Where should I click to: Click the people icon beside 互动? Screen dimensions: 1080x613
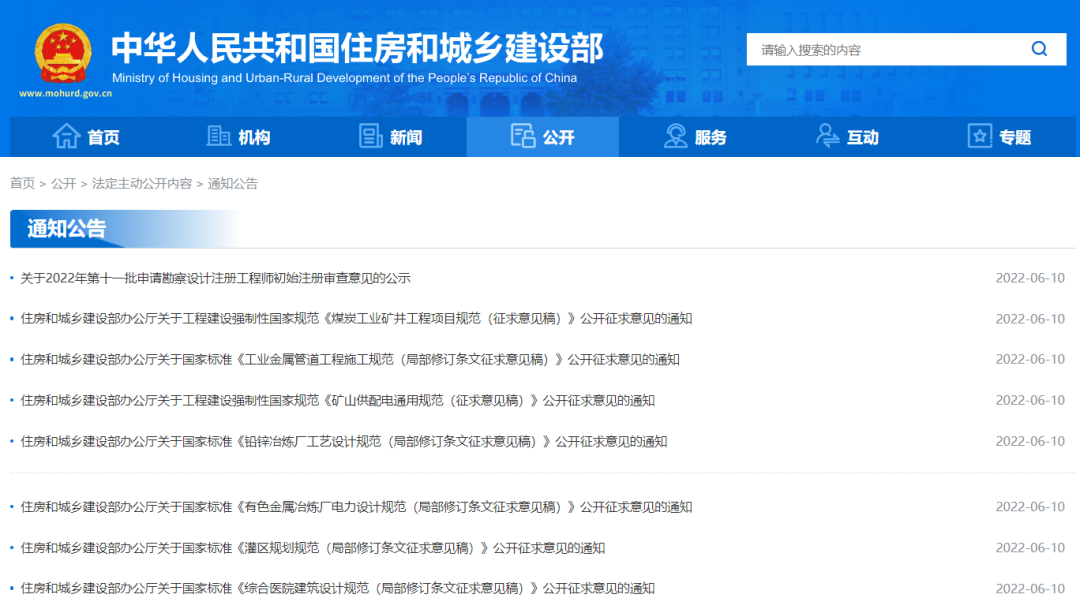coord(826,136)
